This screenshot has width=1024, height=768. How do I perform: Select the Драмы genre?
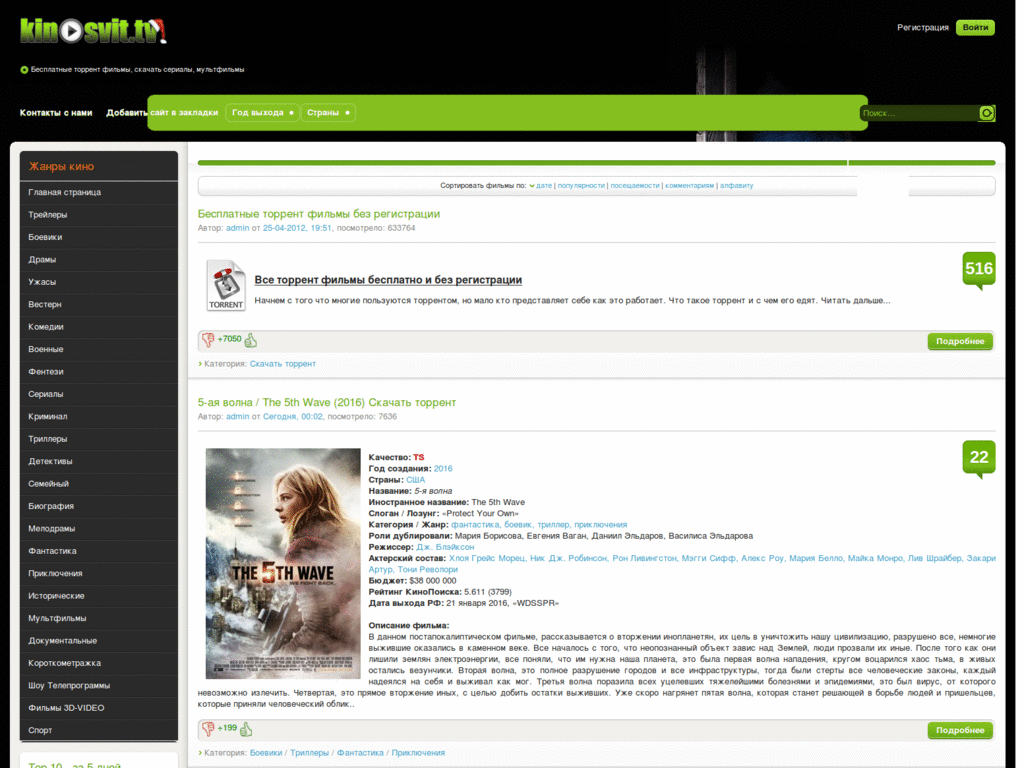pos(99,259)
